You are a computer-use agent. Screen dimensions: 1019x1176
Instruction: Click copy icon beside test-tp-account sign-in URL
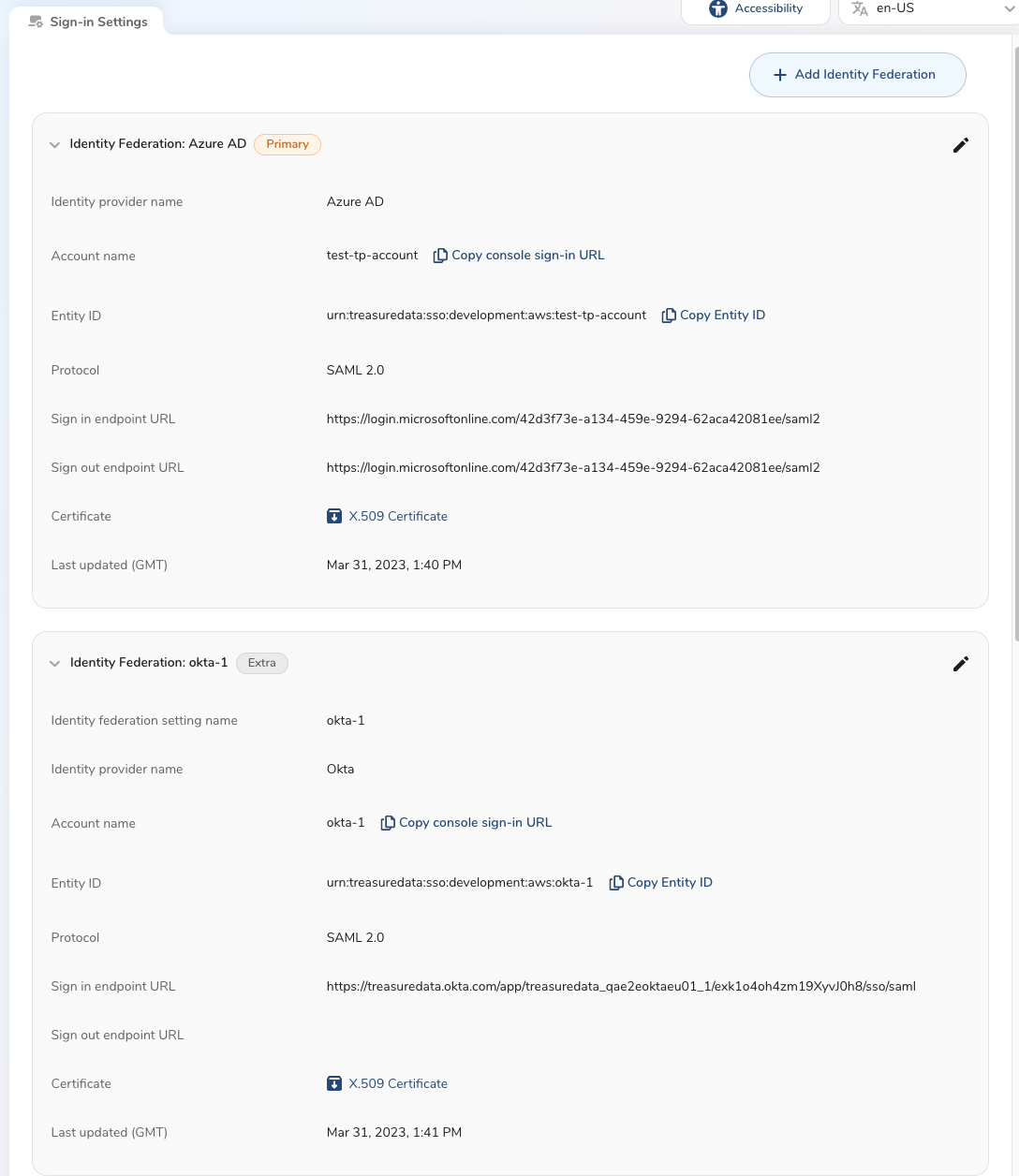point(439,256)
